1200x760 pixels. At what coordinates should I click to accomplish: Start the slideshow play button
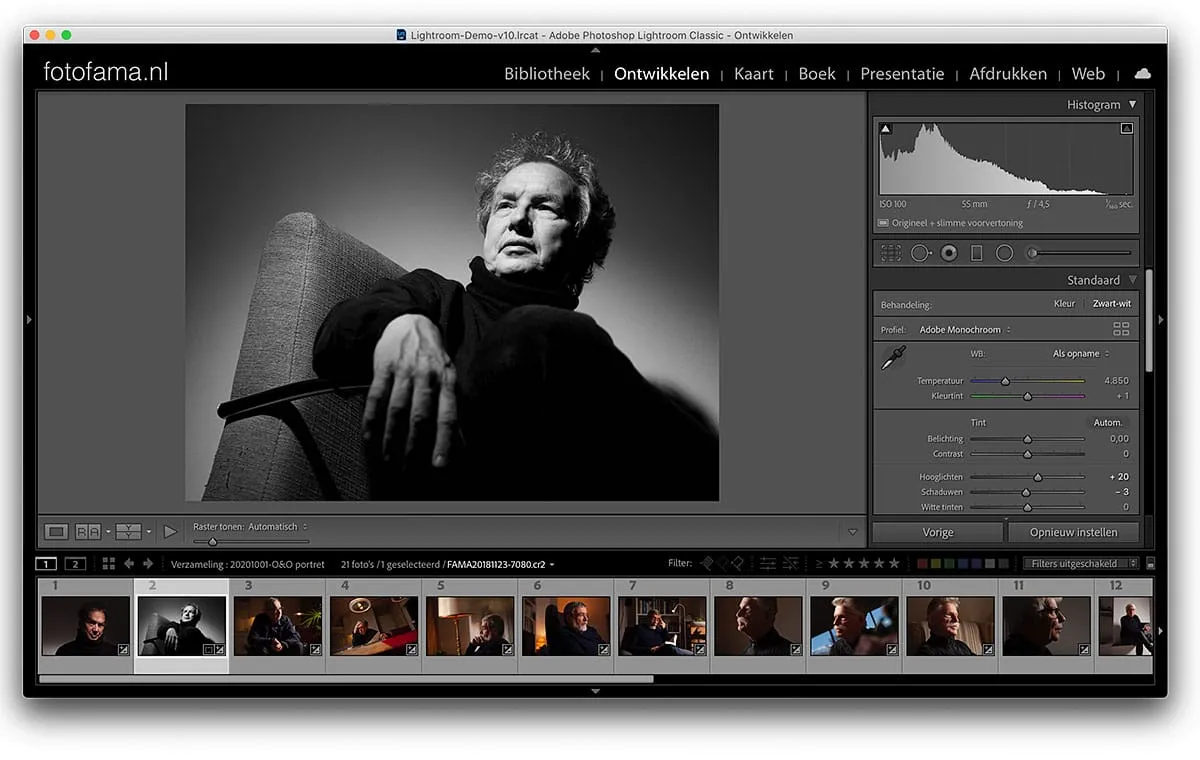[170, 532]
